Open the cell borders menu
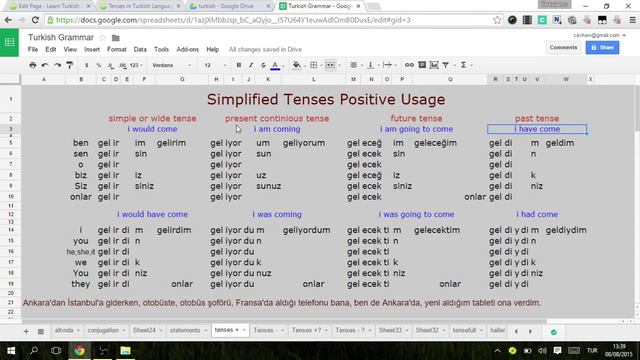 click(313, 65)
